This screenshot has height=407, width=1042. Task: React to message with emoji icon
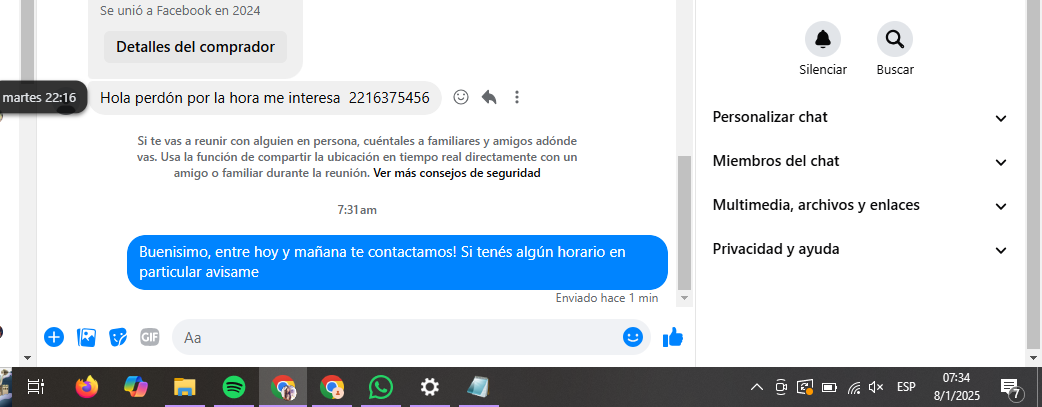click(x=461, y=97)
